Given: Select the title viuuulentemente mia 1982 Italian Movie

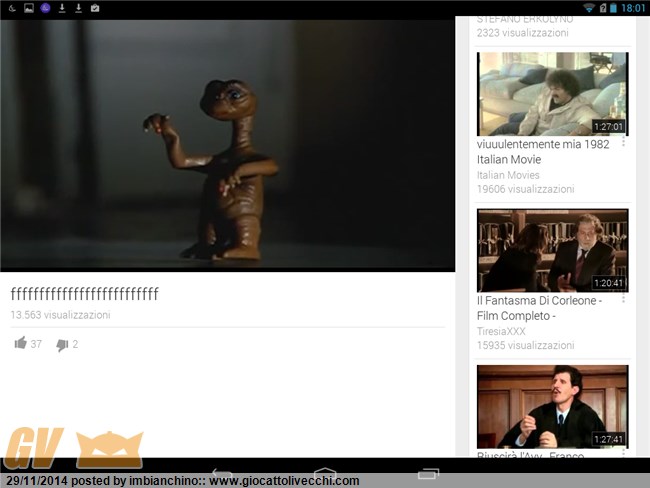Looking at the screenshot, I should point(543,152).
